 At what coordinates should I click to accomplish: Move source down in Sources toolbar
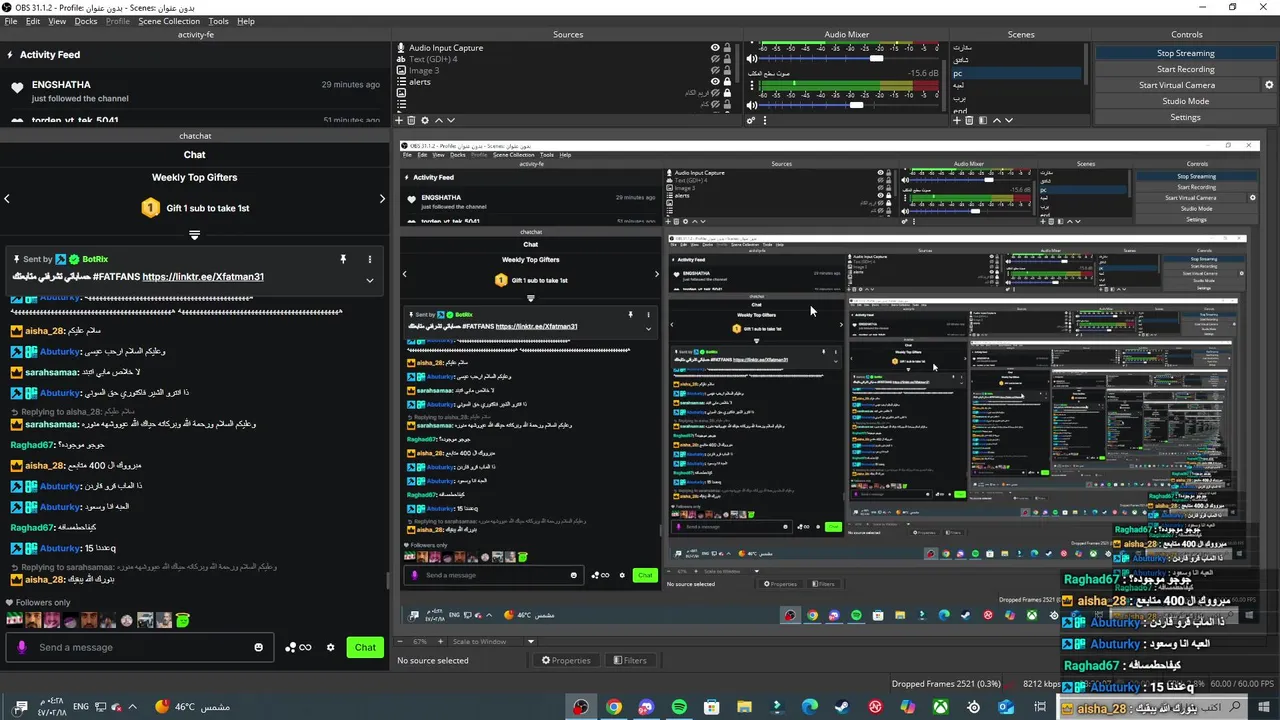tap(451, 120)
